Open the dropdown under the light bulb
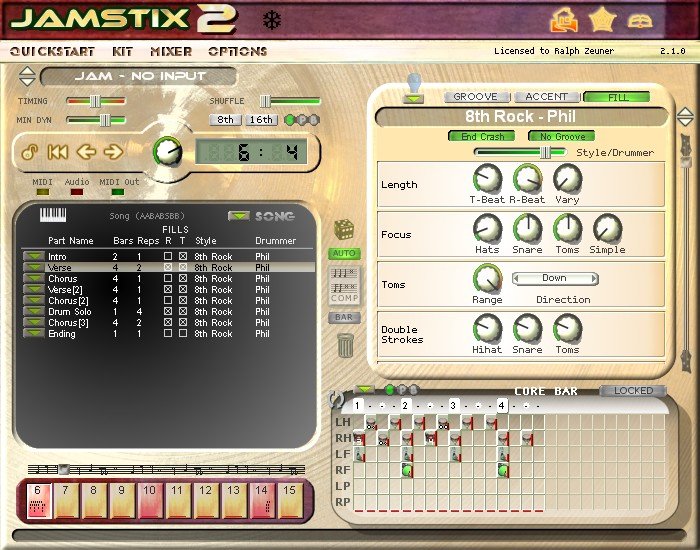This screenshot has width=700, height=550. pos(413,99)
